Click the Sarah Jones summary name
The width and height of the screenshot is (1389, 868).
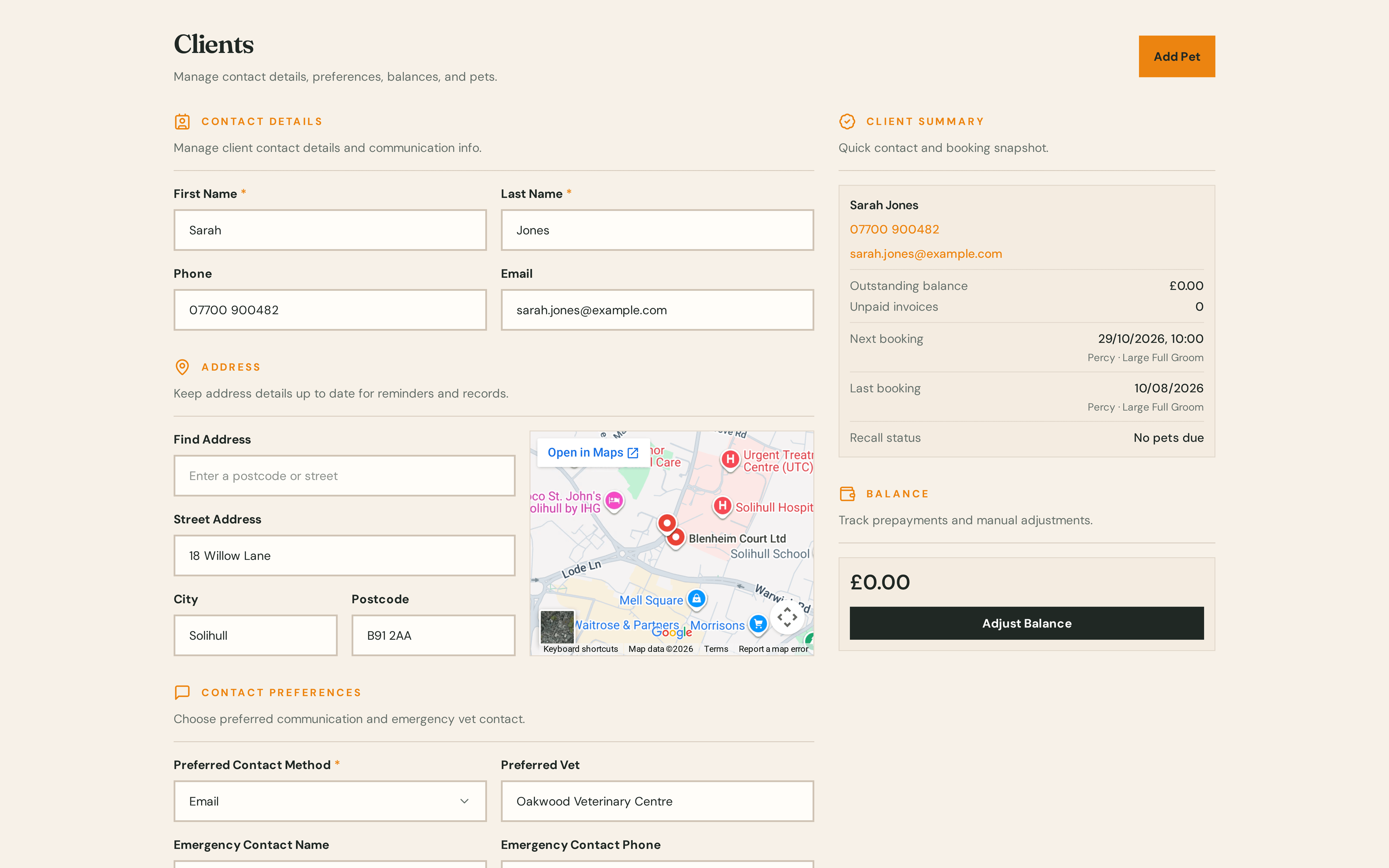[884, 205]
